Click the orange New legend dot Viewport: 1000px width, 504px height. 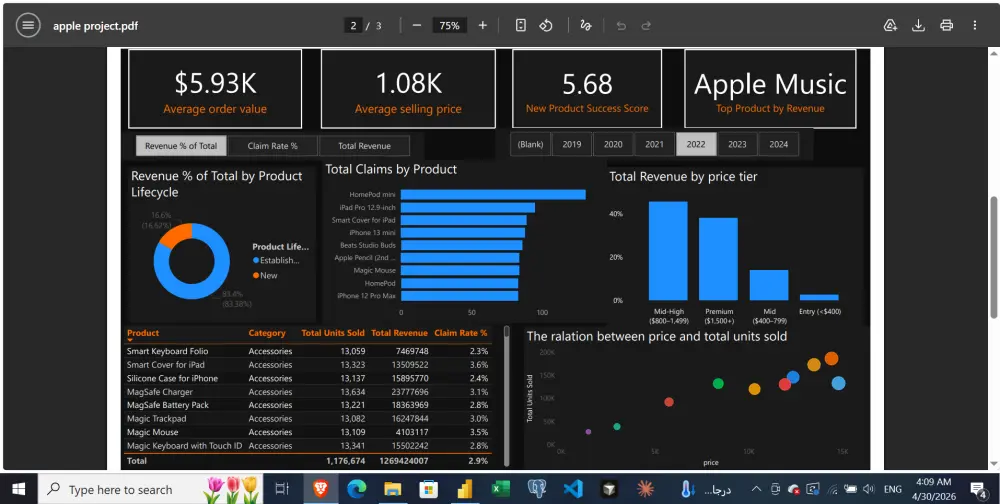coord(256,276)
